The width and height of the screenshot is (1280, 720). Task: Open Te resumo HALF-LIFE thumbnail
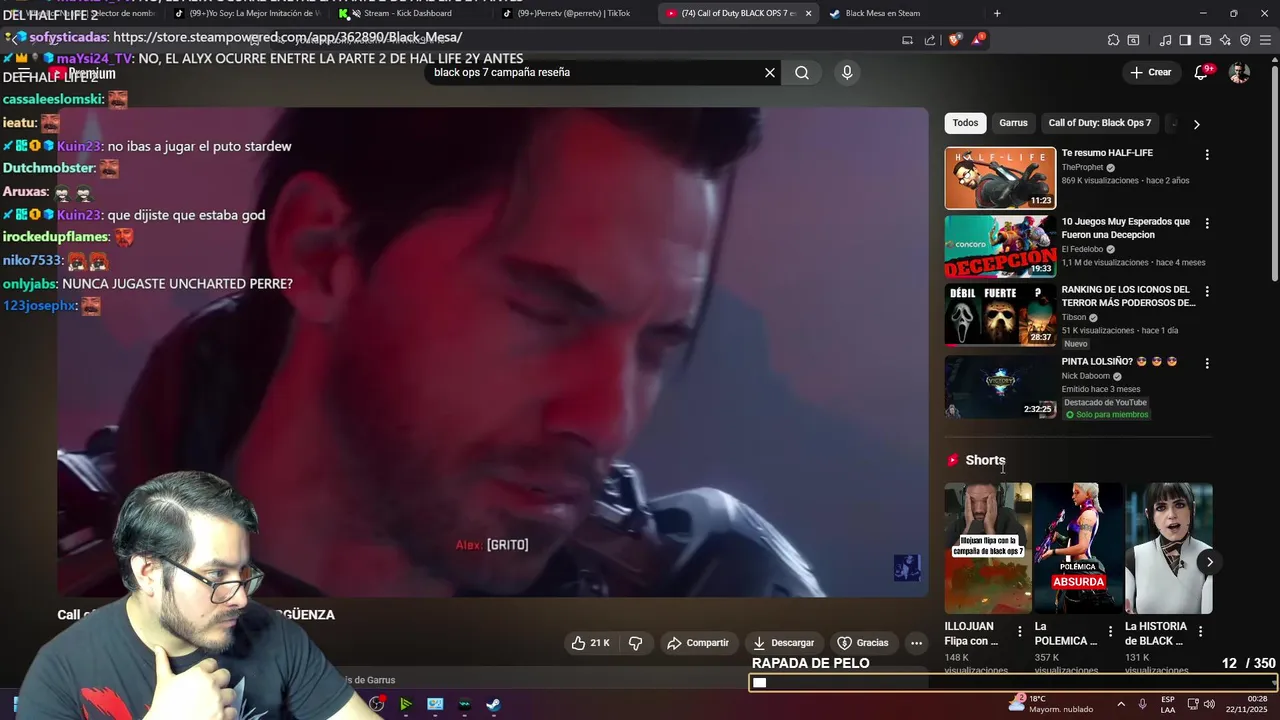click(x=1000, y=178)
